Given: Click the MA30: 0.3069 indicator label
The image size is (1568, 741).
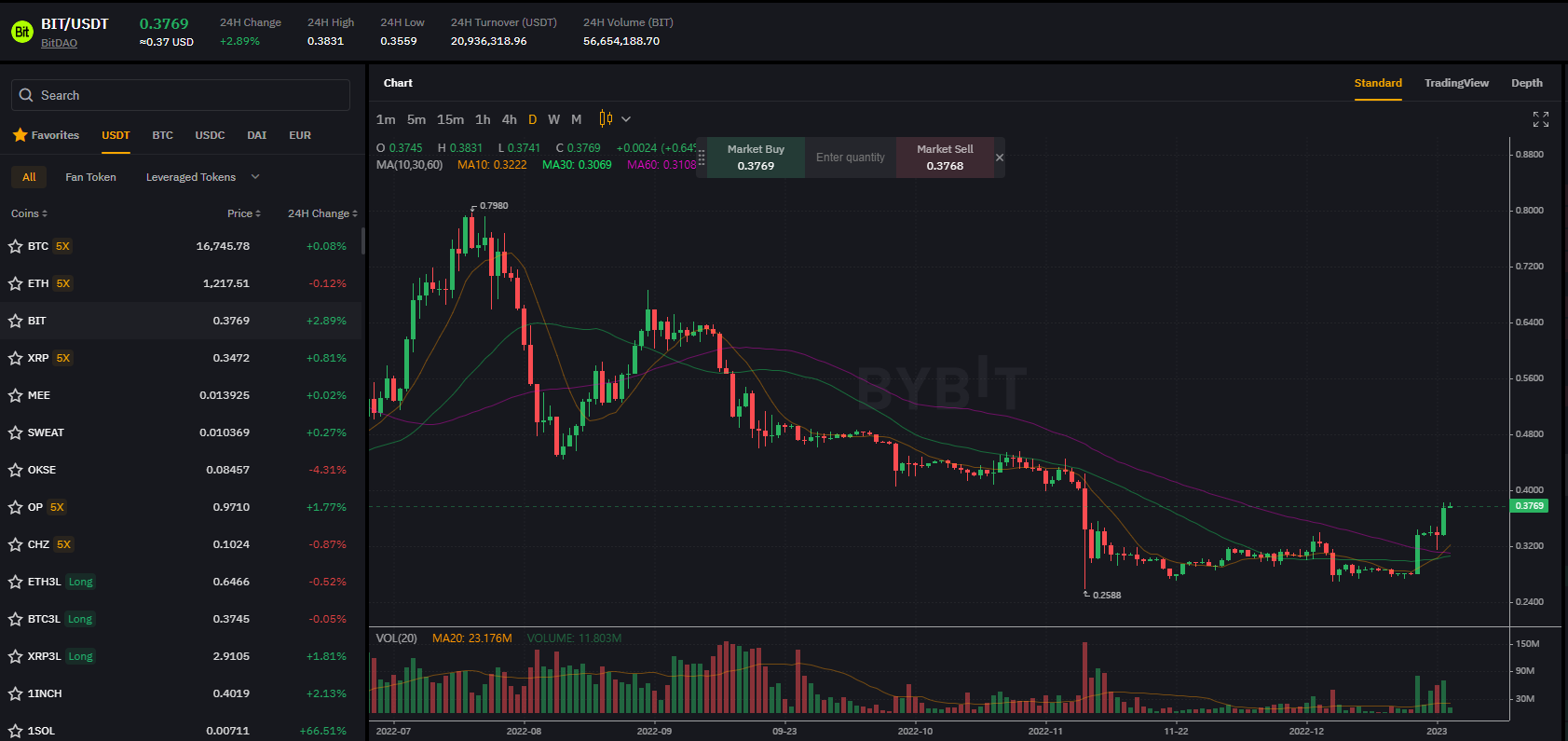Looking at the screenshot, I should click(x=577, y=164).
